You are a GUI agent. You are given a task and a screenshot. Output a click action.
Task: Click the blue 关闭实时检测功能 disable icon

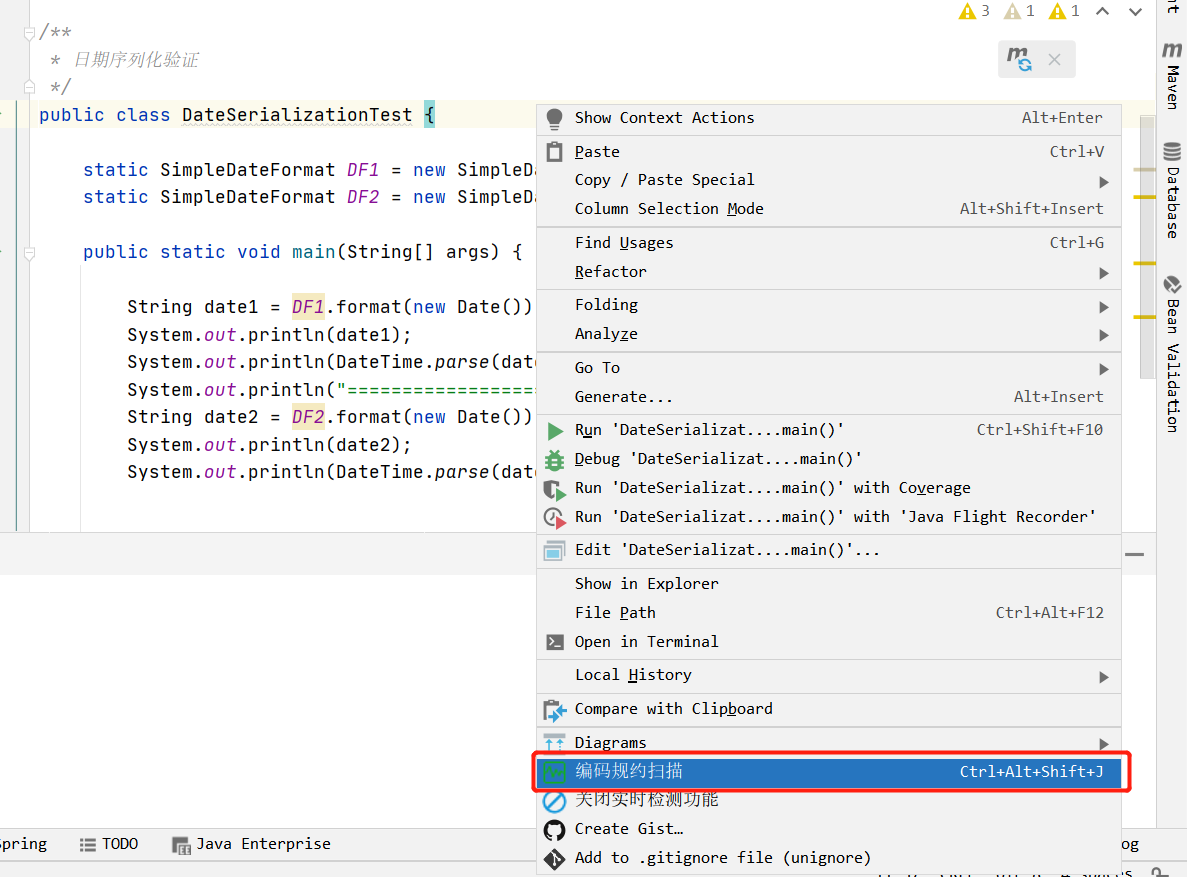pos(554,801)
